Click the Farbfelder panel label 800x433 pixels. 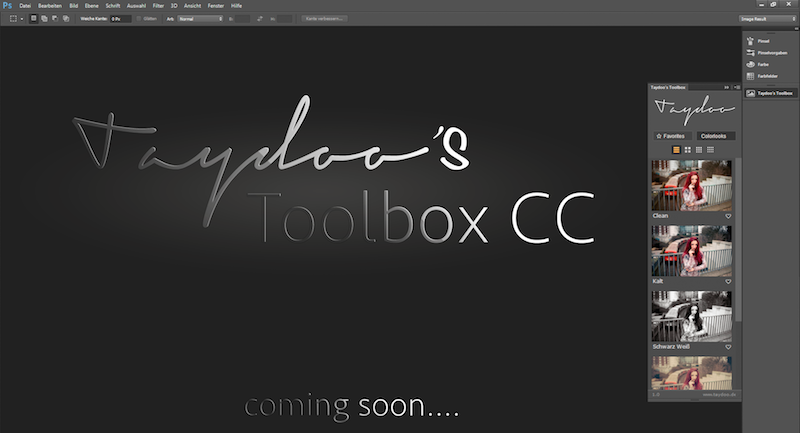pos(768,76)
